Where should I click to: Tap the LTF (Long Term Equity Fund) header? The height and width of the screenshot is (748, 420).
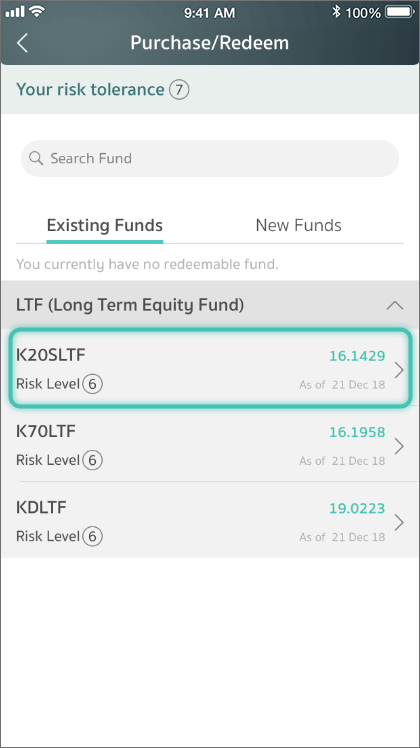point(210,305)
